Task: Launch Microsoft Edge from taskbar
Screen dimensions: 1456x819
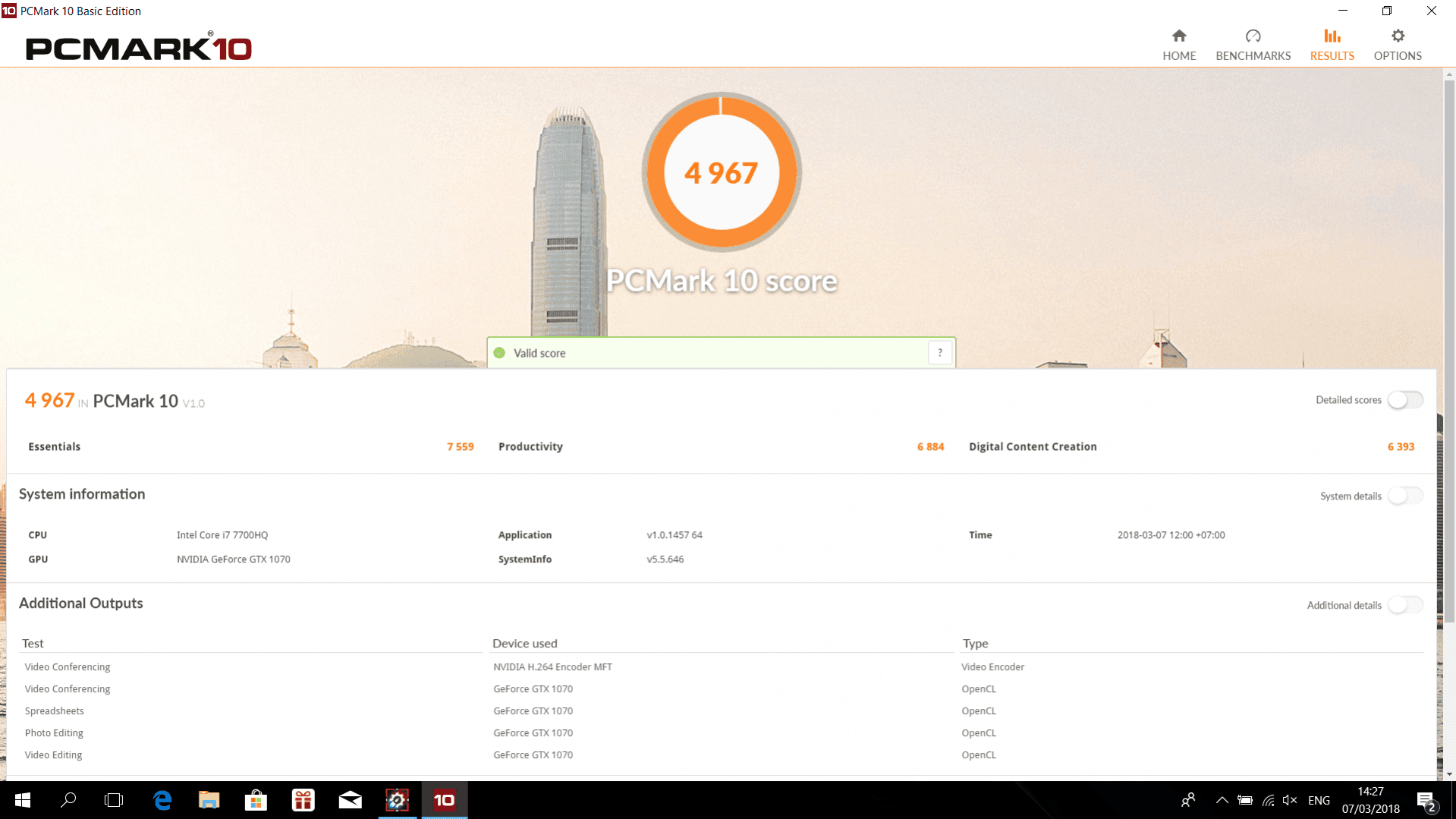Action: click(x=162, y=800)
